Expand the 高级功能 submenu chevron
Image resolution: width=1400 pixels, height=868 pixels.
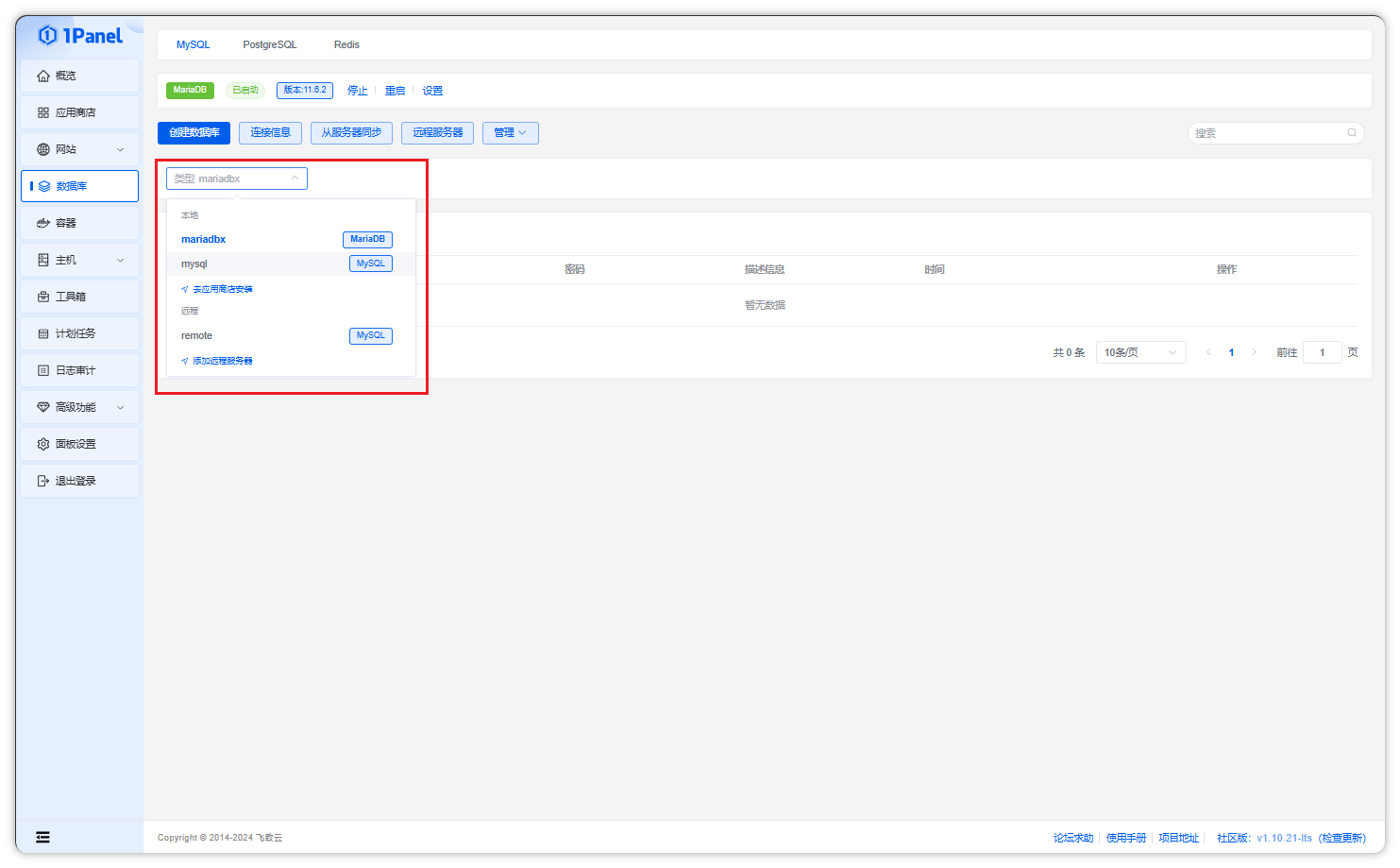[x=120, y=407]
